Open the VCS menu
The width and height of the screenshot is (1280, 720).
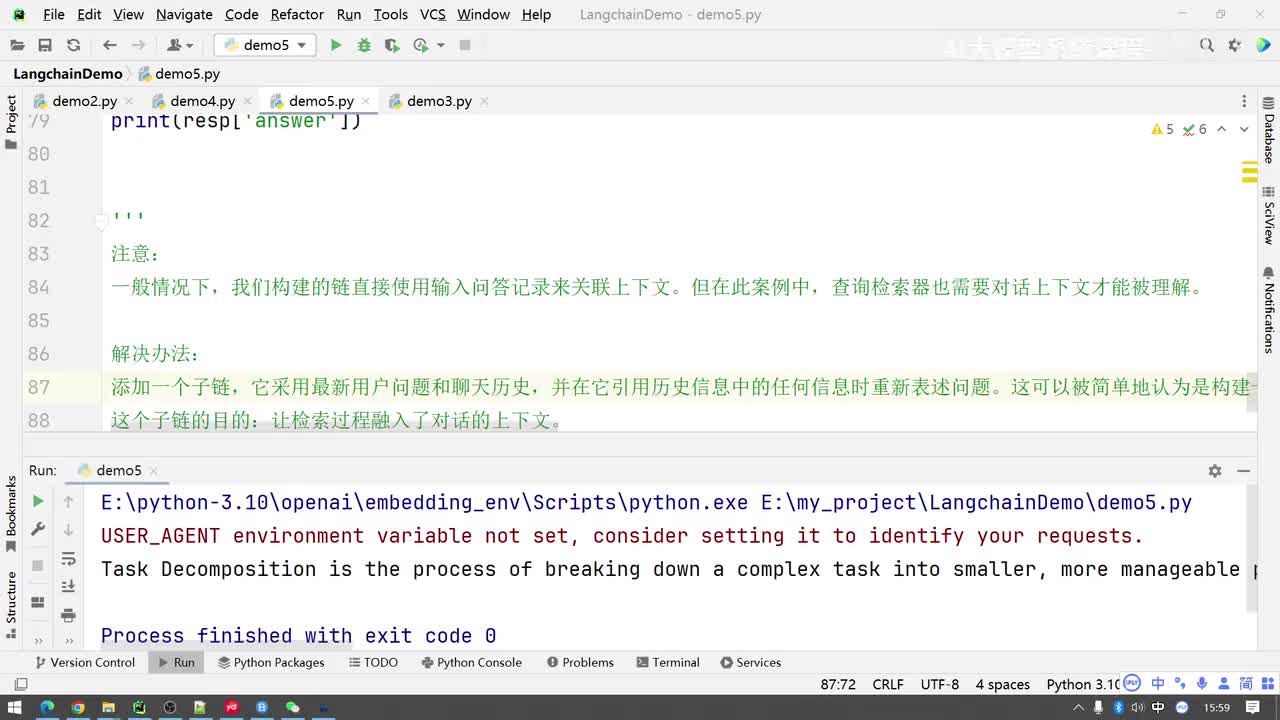pos(433,14)
